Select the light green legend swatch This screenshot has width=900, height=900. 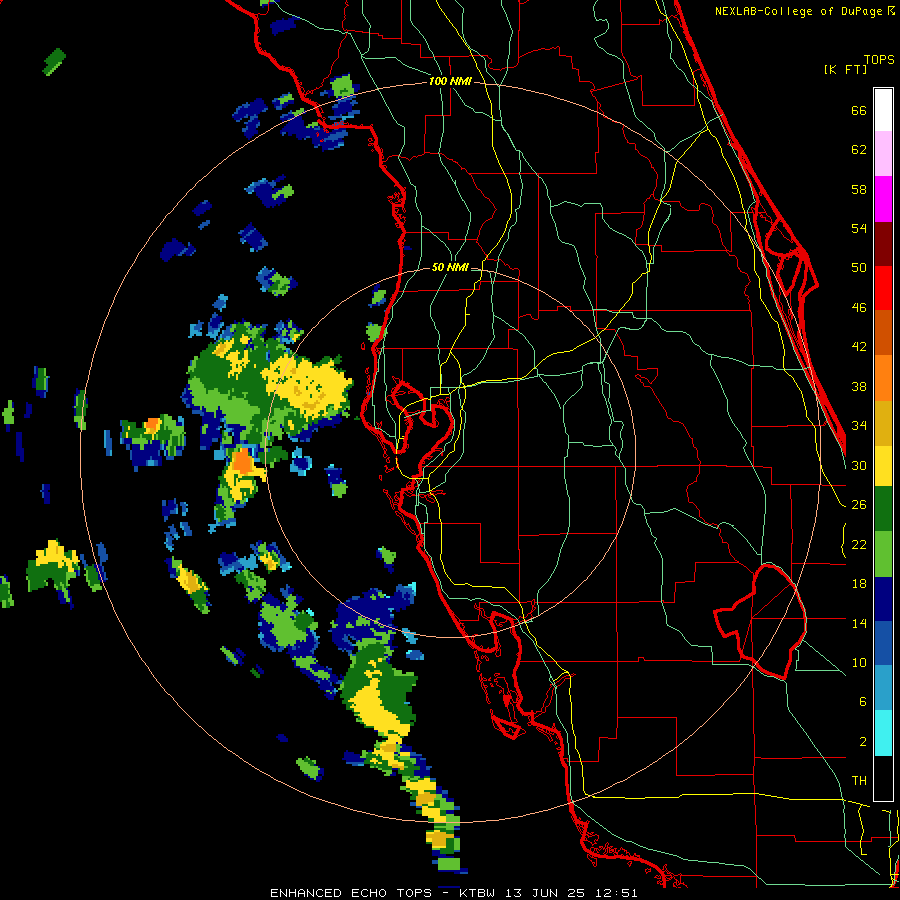click(883, 554)
